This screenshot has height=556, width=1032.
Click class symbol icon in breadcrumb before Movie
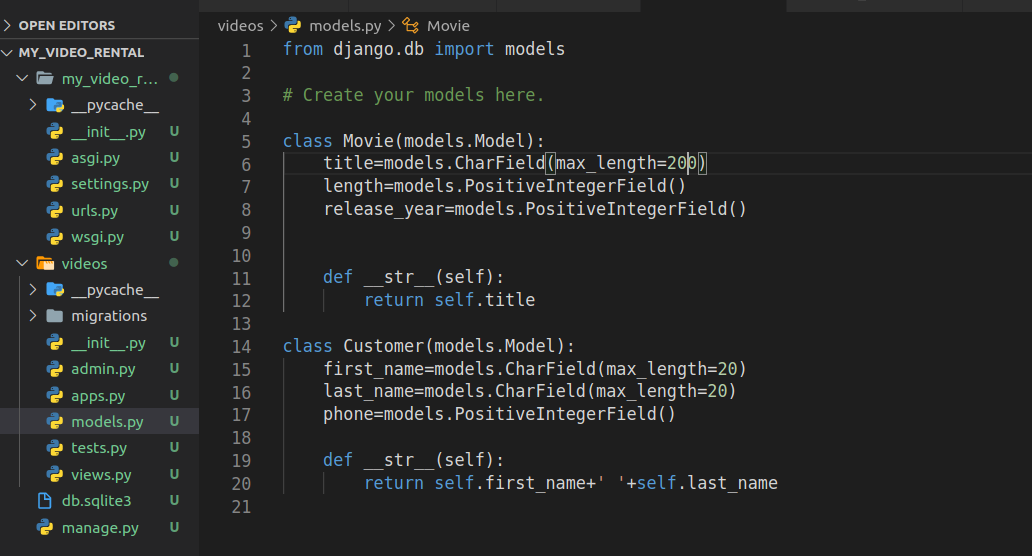(411, 26)
